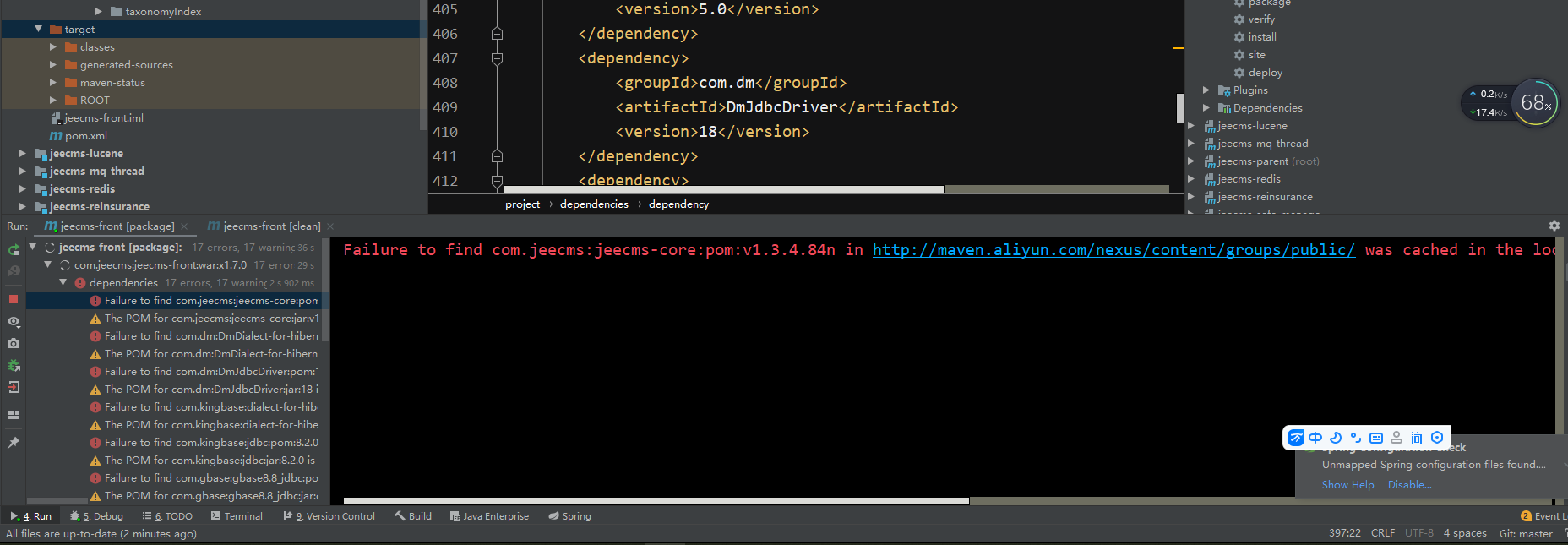Click the camera dump threads icon
The height and width of the screenshot is (545, 1568).
pos(14,344)
